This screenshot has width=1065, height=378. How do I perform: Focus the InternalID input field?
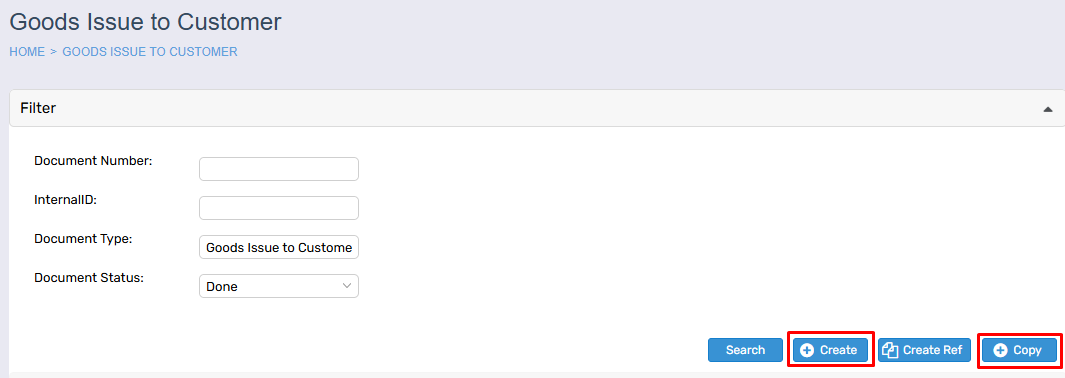click(278, 208)
